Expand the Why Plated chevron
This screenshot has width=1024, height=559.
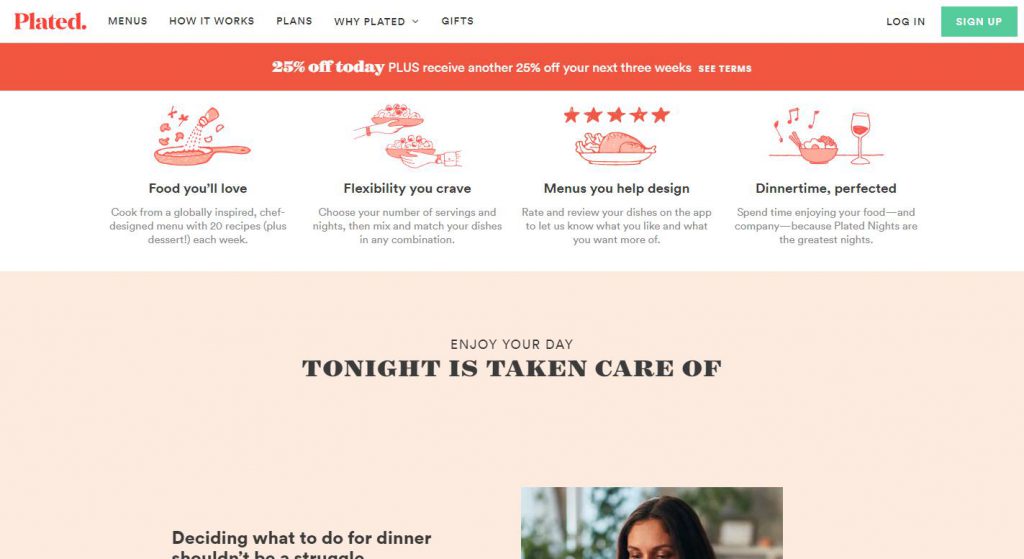415,22
